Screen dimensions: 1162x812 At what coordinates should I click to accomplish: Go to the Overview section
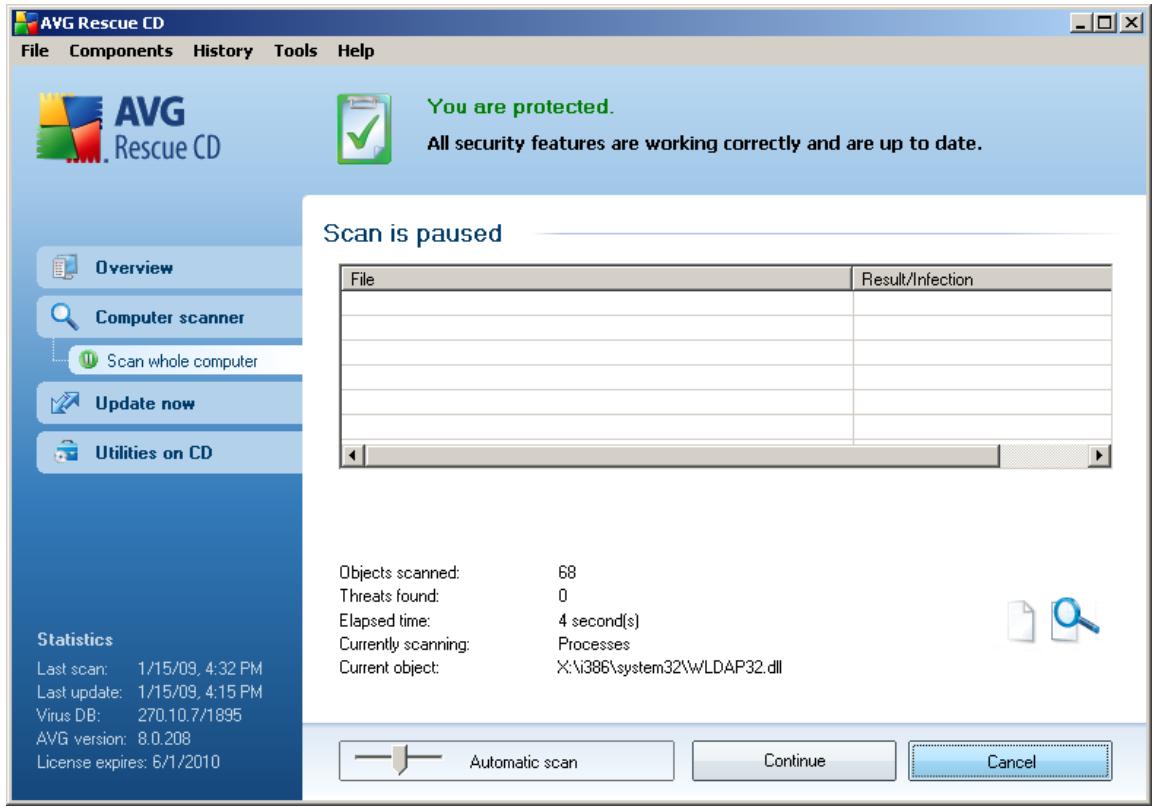click(170, 267)
